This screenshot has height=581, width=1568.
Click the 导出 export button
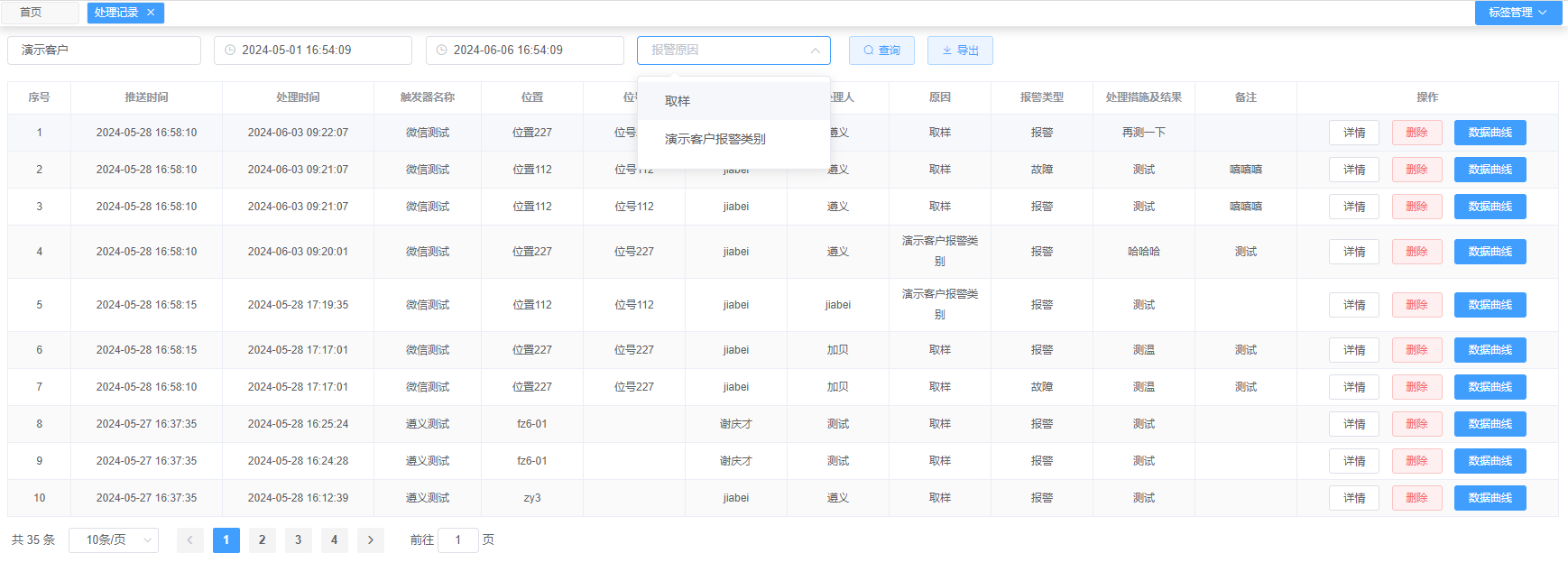(x=960, y=51)
